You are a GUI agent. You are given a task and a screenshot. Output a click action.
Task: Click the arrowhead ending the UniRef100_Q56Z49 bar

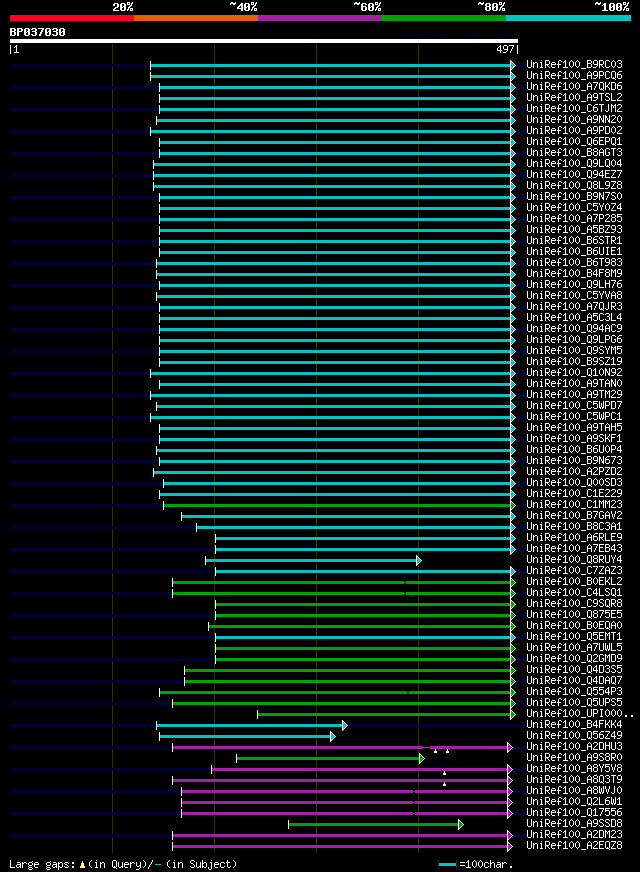point(333,737)
